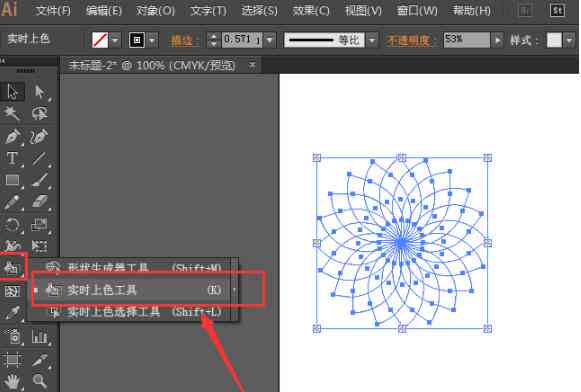
Task: Activate the Artboard tool
Action: tap(12, 359)
